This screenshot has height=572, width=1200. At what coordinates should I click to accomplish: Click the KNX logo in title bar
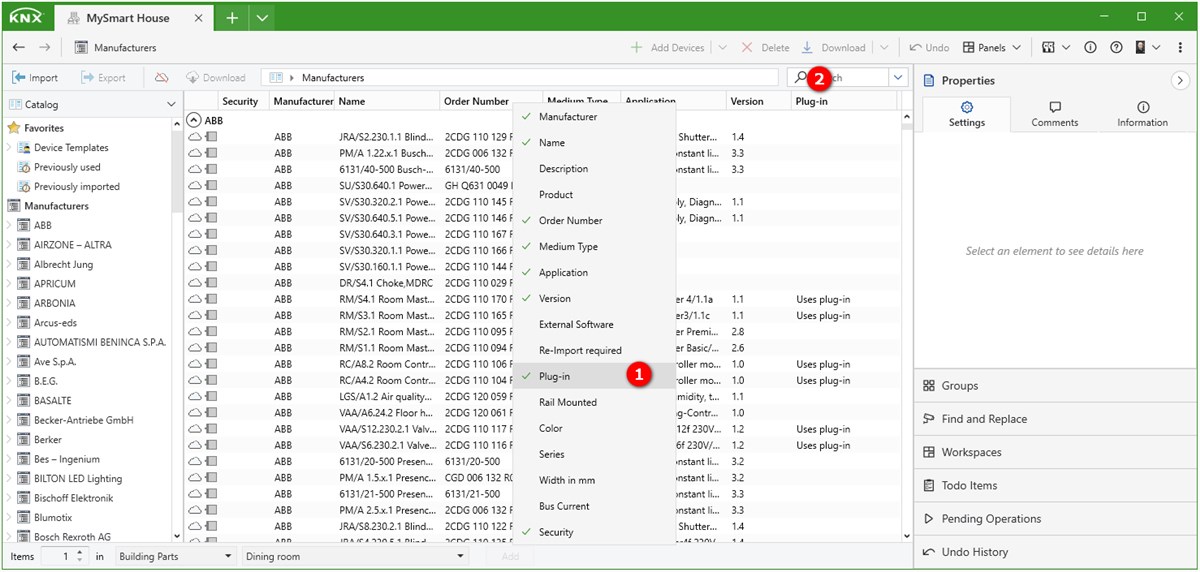26,17
